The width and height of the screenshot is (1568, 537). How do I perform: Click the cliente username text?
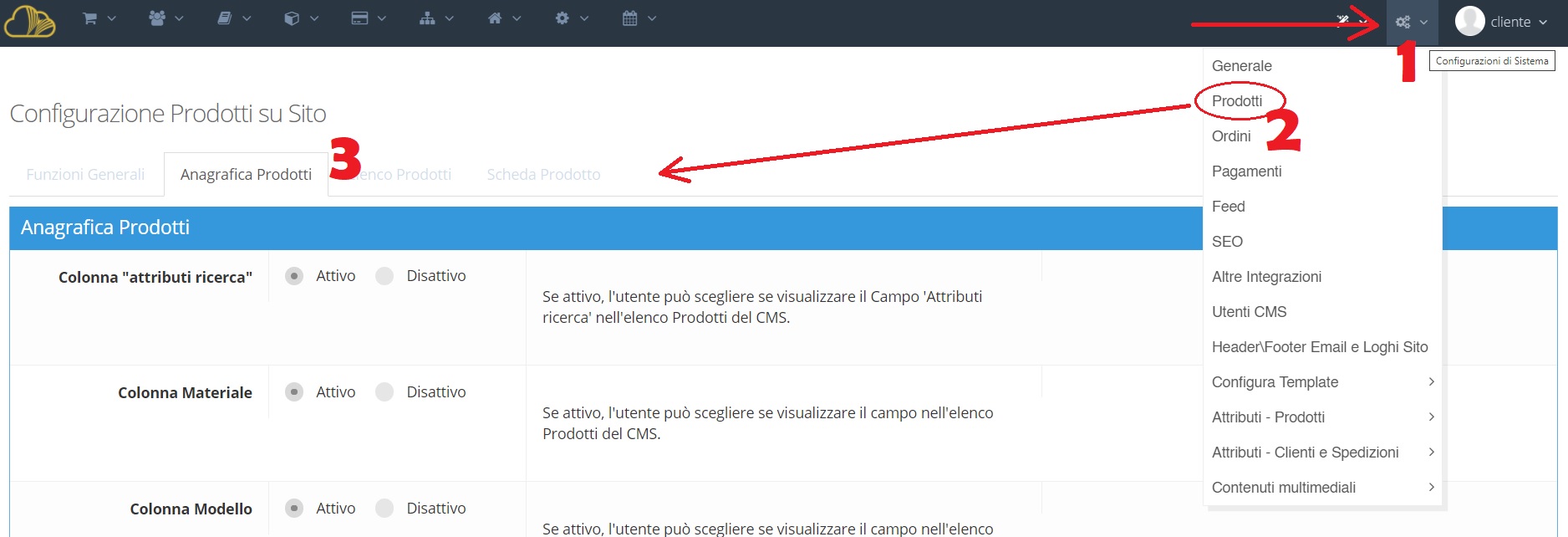coord(1510,22)
